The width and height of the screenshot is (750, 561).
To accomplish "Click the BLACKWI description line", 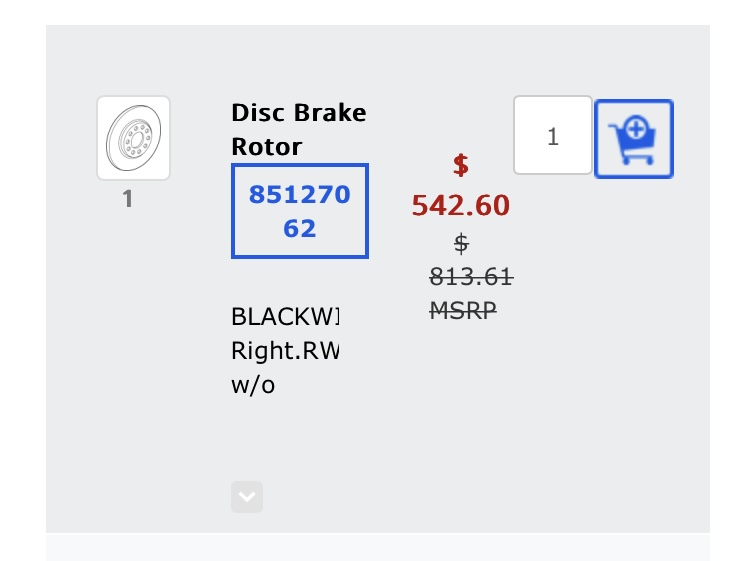I will click(285, 316).
